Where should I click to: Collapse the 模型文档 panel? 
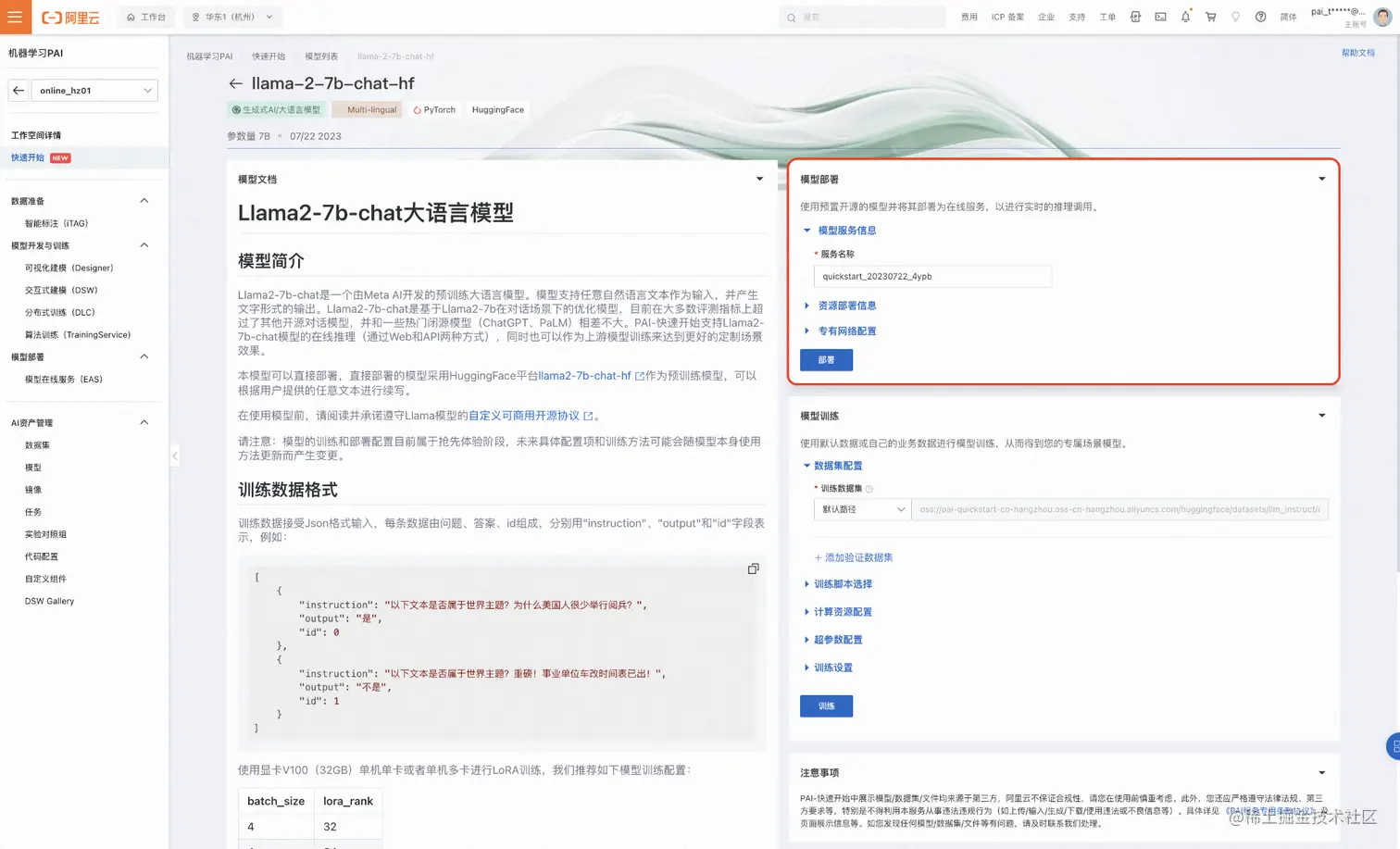click(x=759, y=179)
